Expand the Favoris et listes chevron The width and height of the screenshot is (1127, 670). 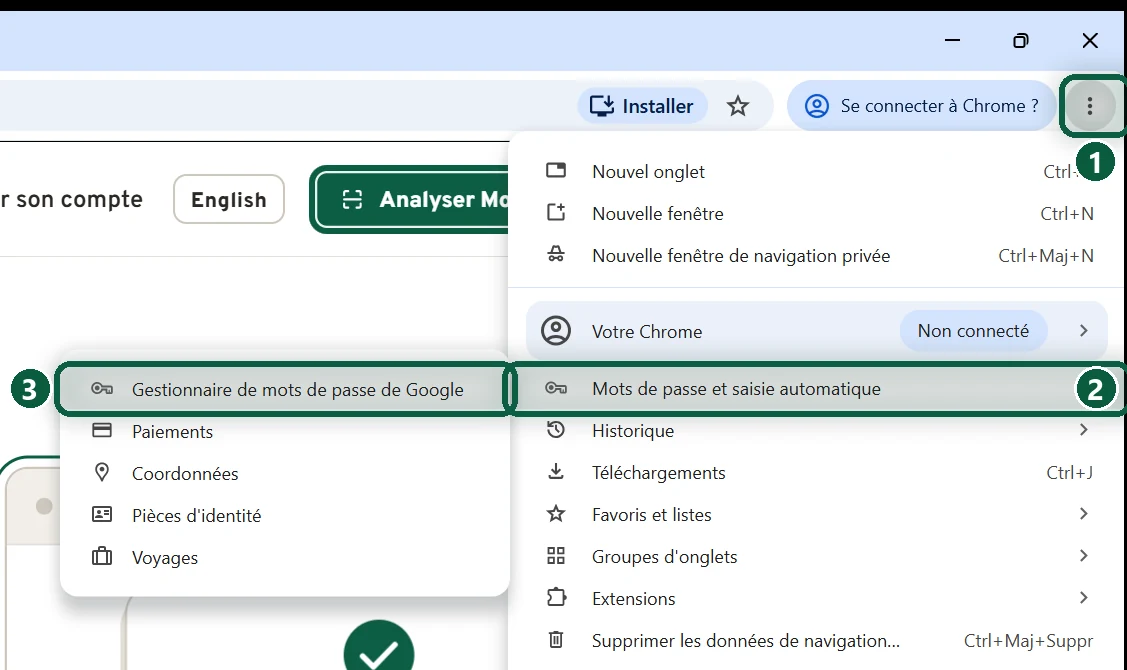(x=1084, y=513)
